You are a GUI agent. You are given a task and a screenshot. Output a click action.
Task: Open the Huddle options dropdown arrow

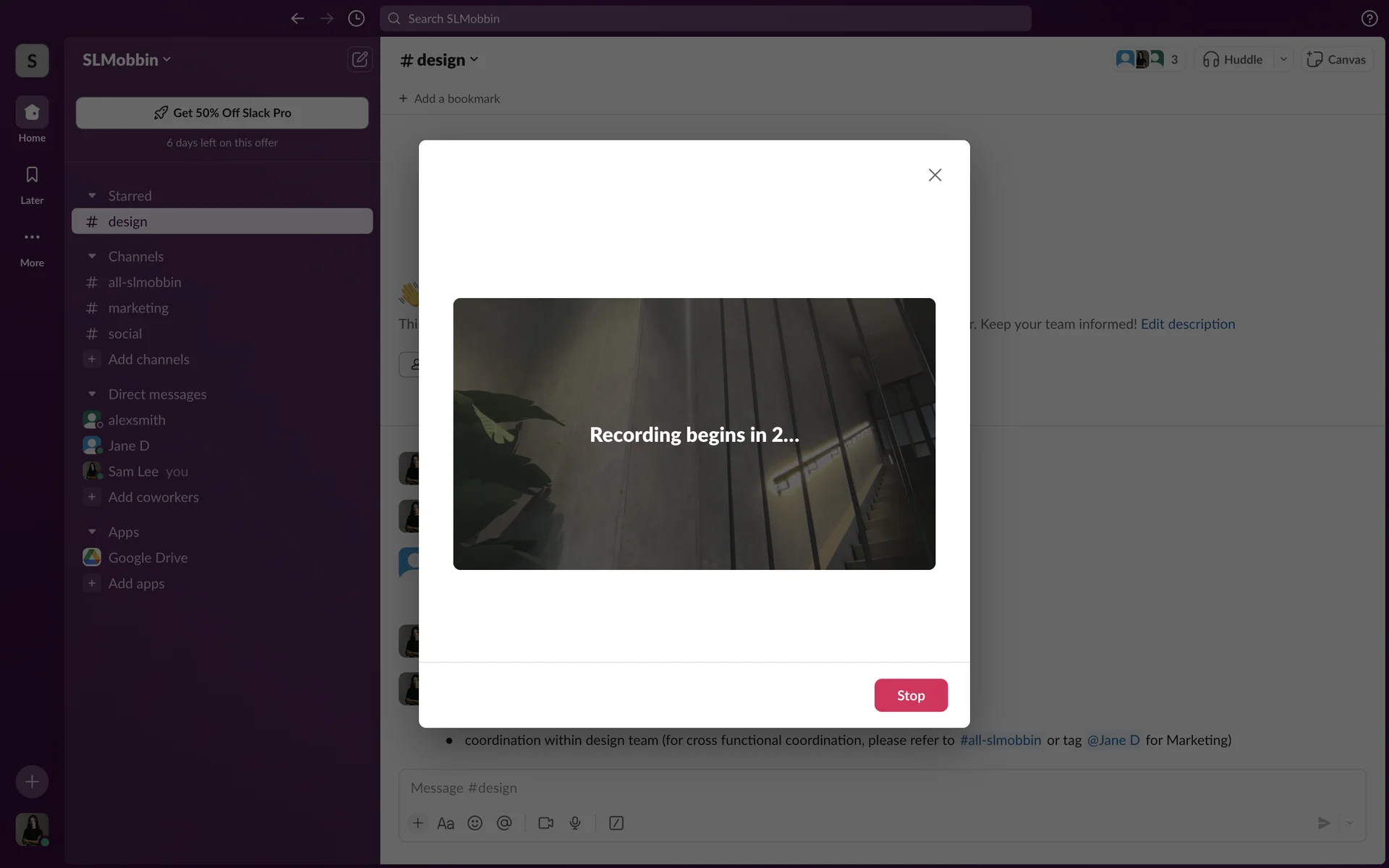click(1283, 59)
